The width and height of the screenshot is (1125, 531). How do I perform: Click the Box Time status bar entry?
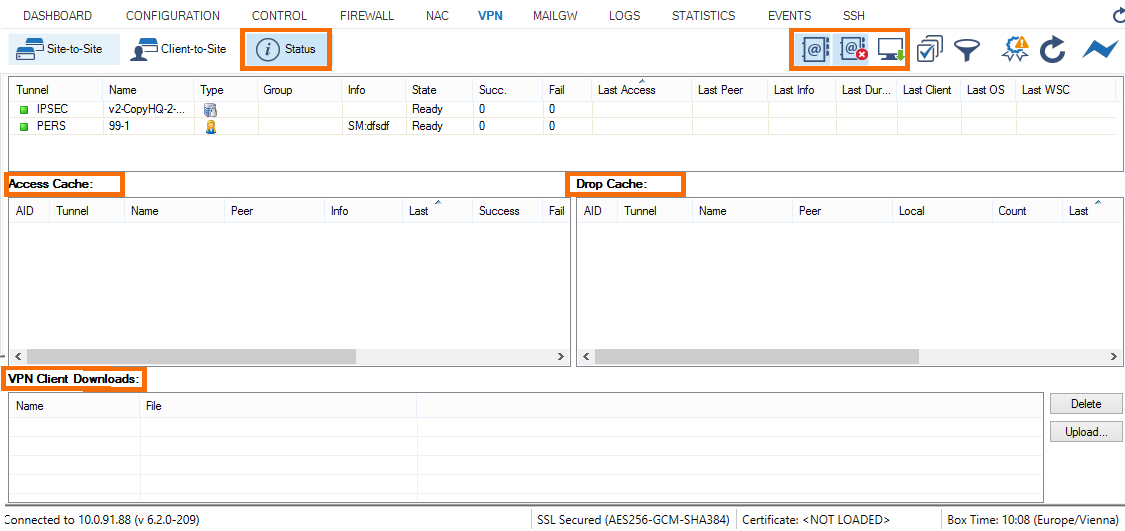click(1032, 519)
